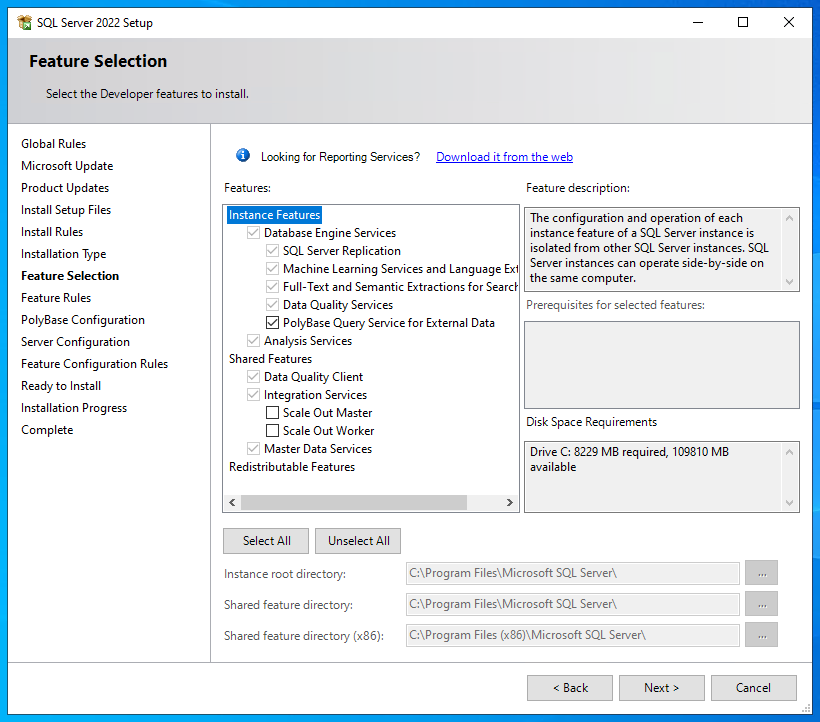Select the Feature Selection step in sidebar
The width and height of the screenshot is (820, 722).
70,276
